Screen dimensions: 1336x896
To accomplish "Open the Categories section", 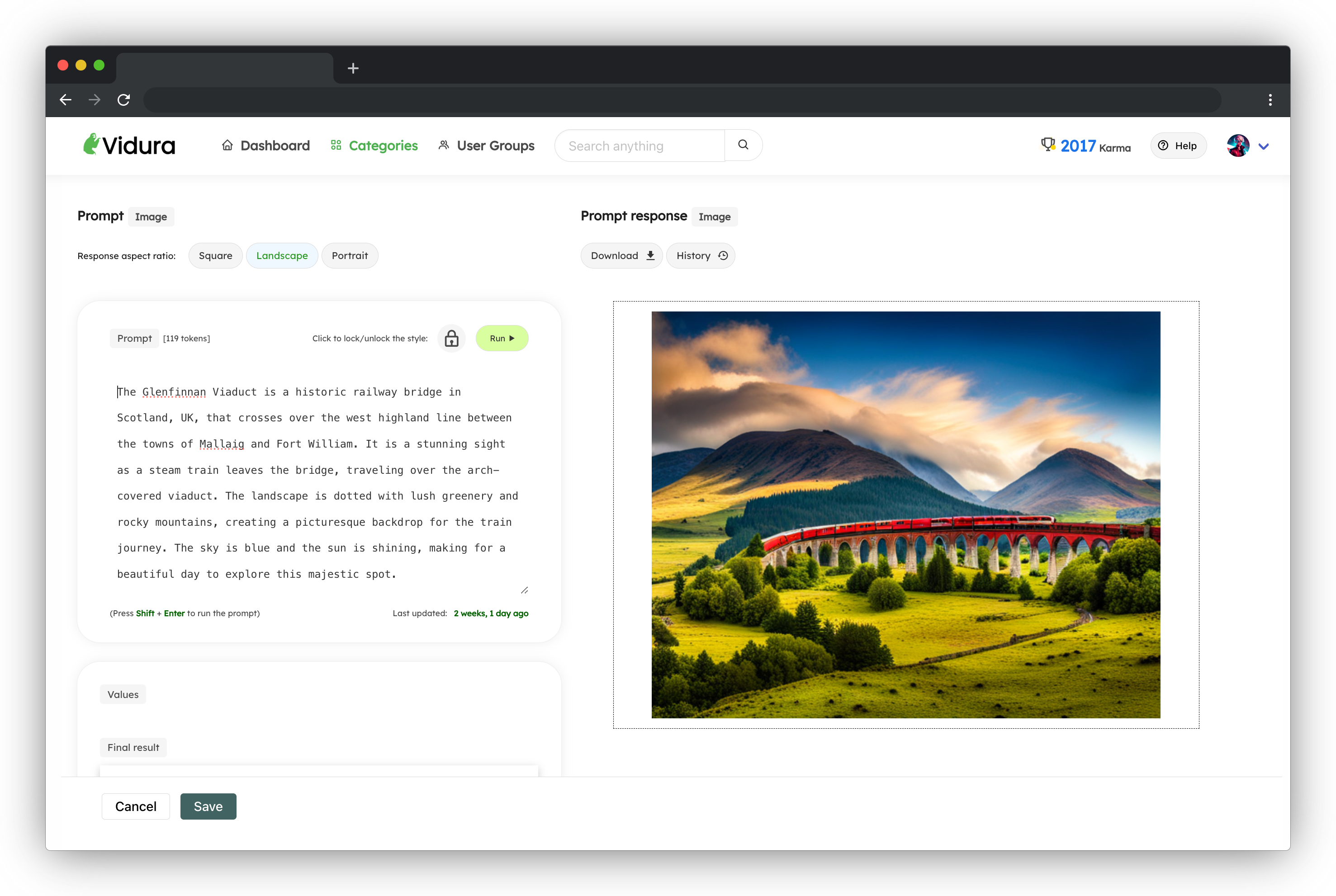I will (374, 146).
